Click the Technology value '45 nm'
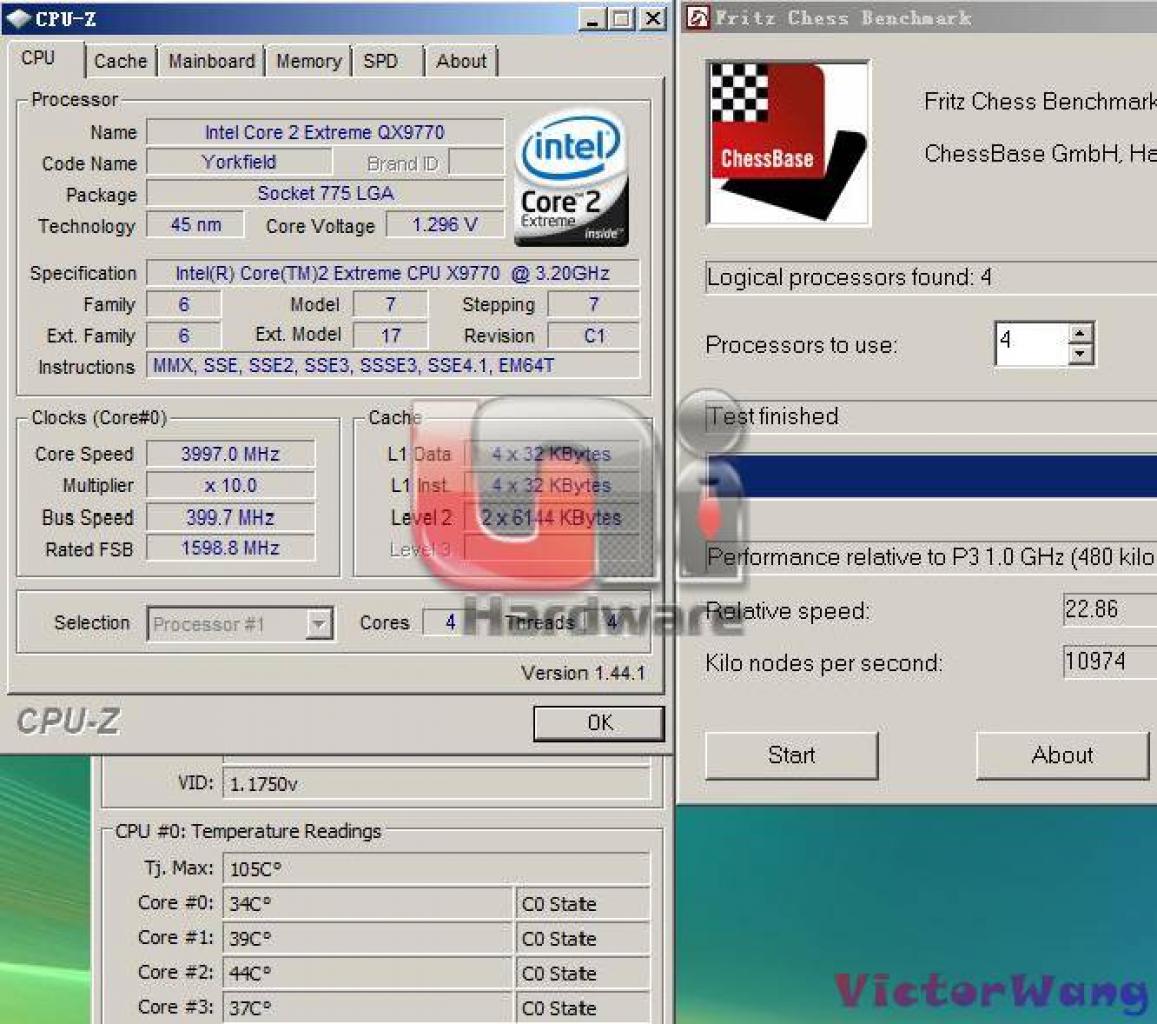Image resolution: width=1157 pixels, height=1024 pixels. pos(196,224)
